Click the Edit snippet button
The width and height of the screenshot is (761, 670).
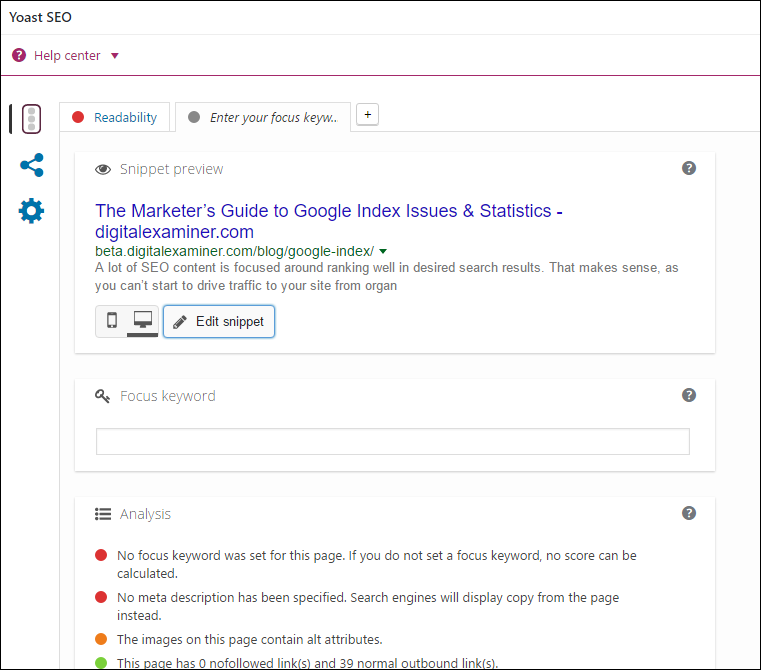point(219,321)
